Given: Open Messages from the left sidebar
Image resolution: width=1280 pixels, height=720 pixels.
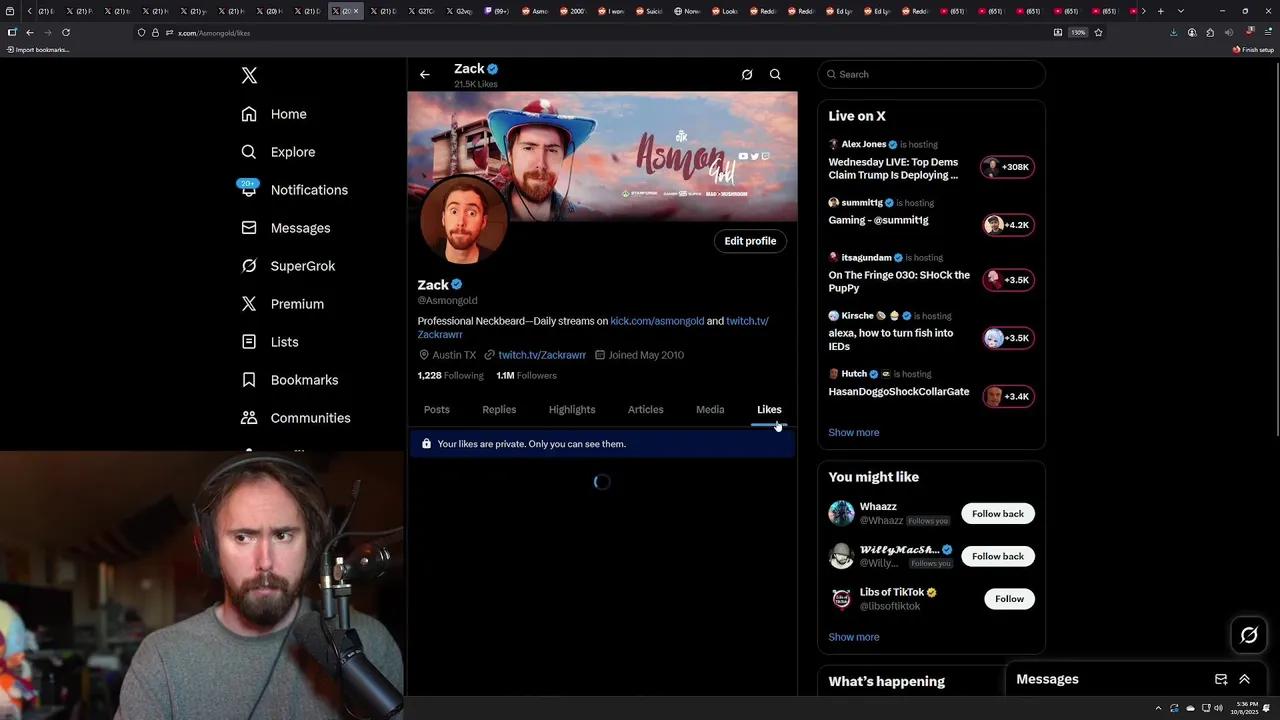Looking at the screenshot, I should pos(285,228).
